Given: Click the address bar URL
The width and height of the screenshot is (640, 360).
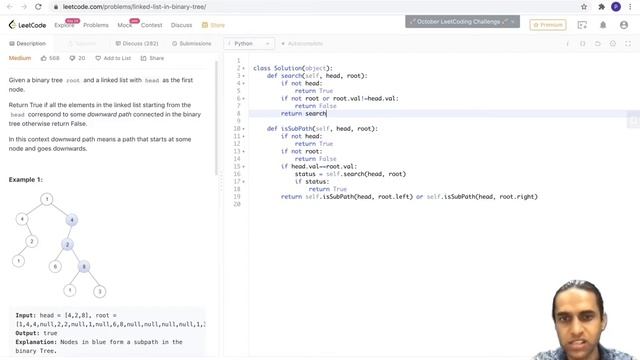Looking at the screenshot, I should [134, 7].
